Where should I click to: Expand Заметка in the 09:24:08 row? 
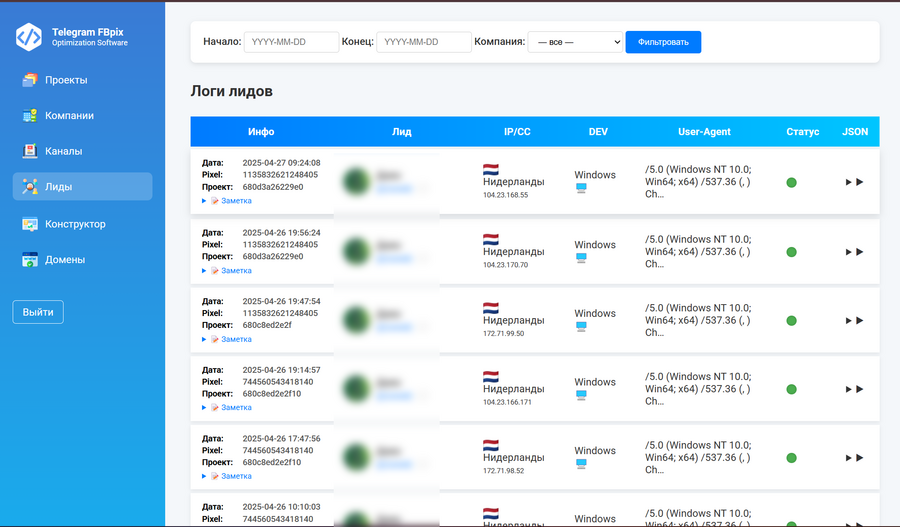pyautogui.click(x=227, y=201)
